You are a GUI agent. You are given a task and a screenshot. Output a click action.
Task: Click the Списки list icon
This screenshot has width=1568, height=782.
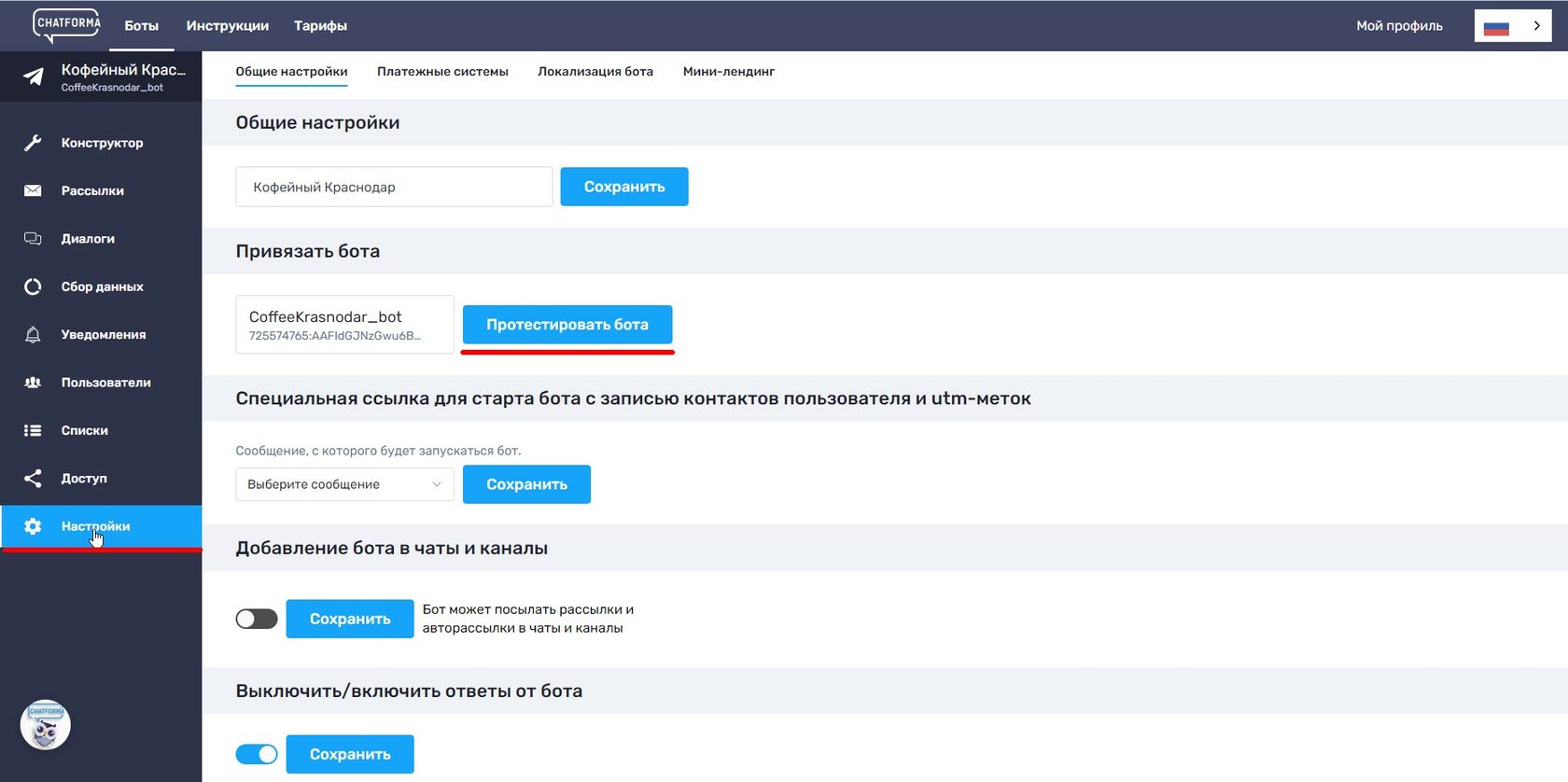(33, 430)
